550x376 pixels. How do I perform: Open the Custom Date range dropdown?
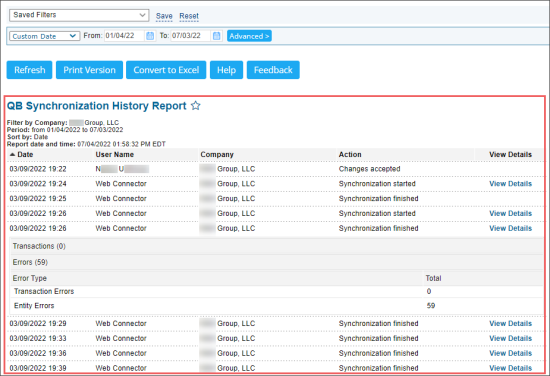44,36
